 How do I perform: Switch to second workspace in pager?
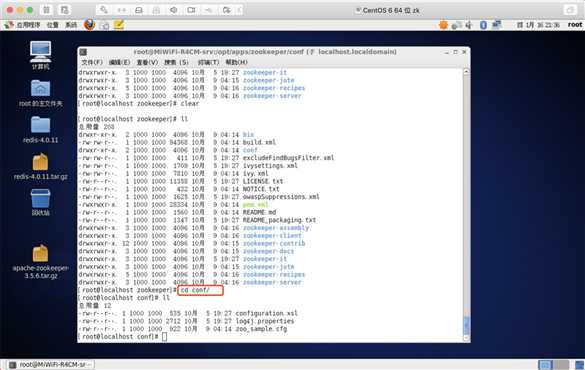pos(561,364)
